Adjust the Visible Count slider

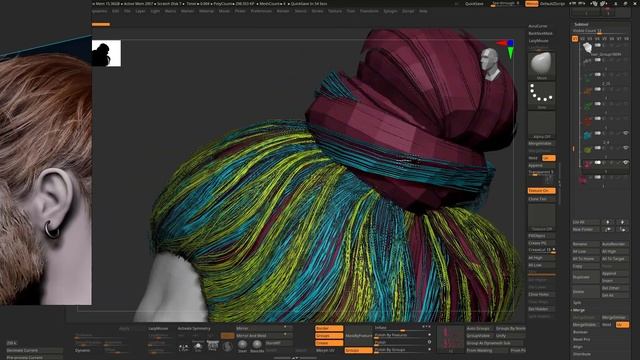[x=600, y=31]
